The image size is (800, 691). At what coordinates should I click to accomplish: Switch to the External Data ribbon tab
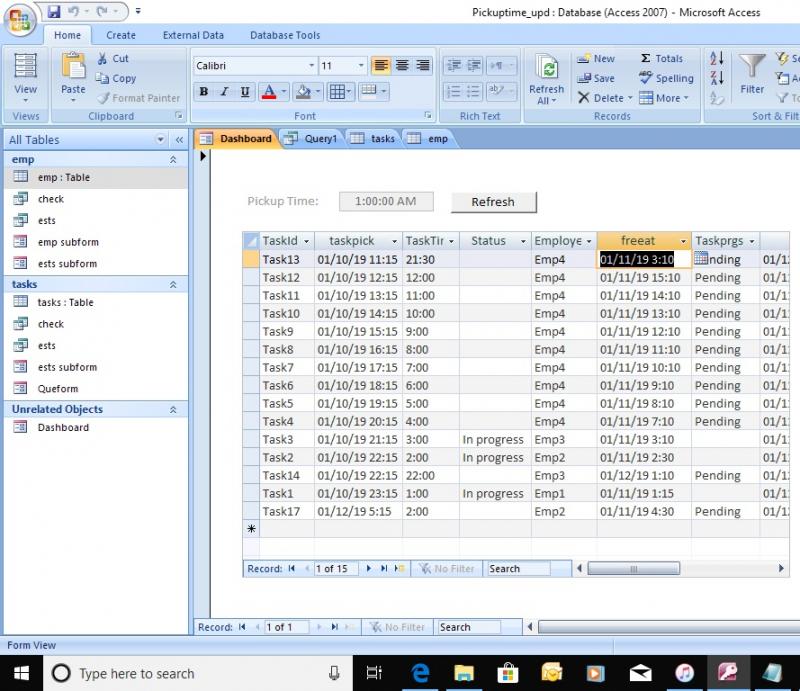193,35
